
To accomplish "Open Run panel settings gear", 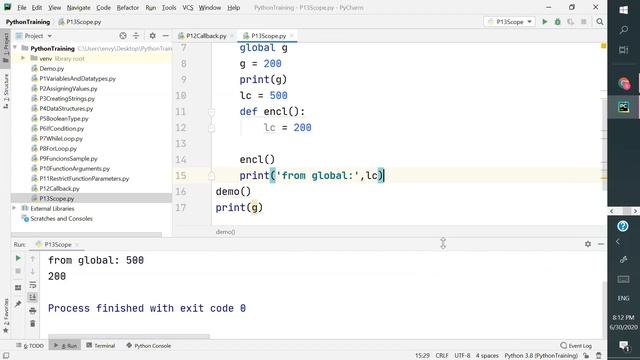I will [x=588, y=244].
